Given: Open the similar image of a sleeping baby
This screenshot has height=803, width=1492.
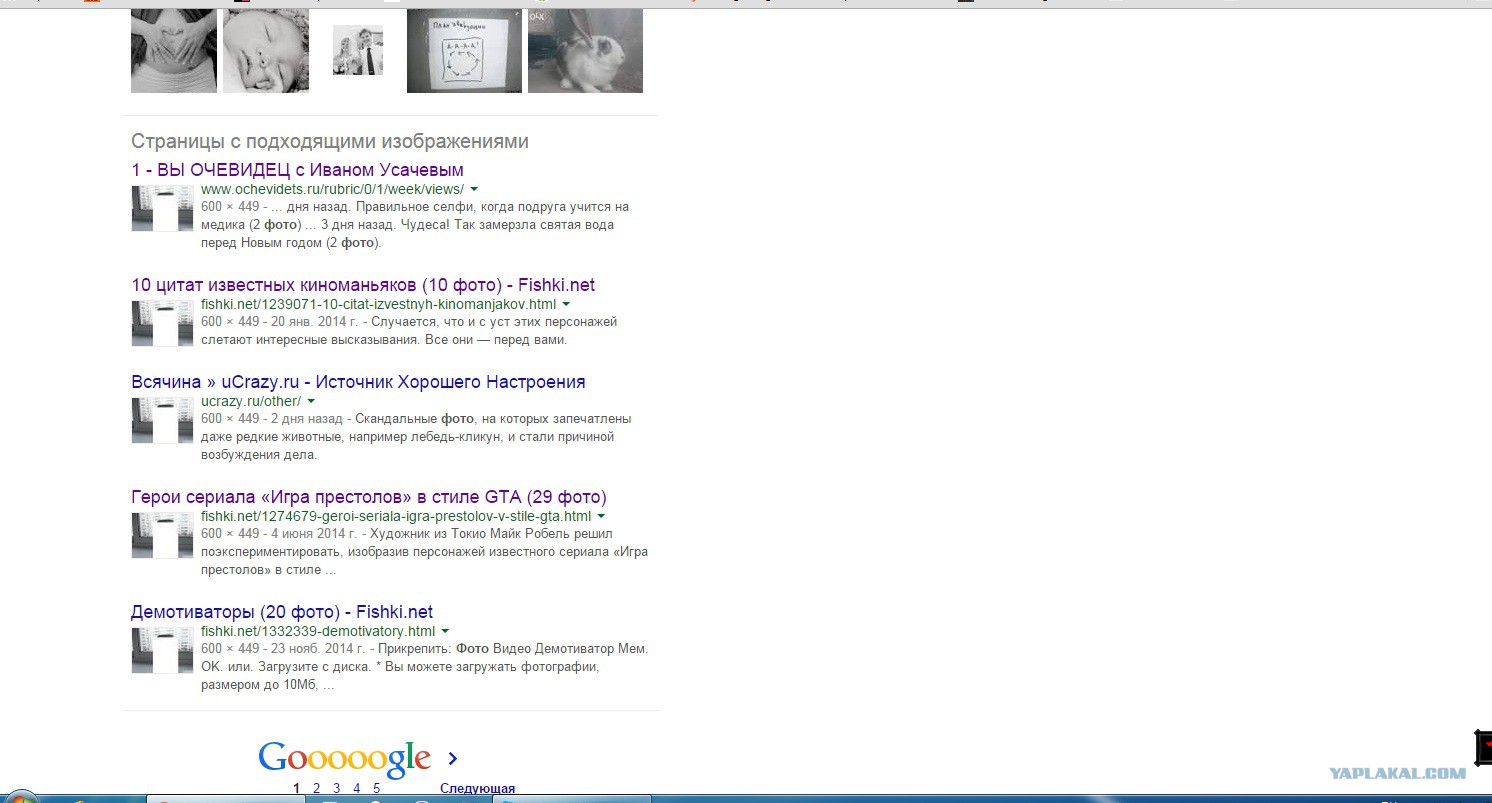Looking at the screenshot, I should coord(266,51).
